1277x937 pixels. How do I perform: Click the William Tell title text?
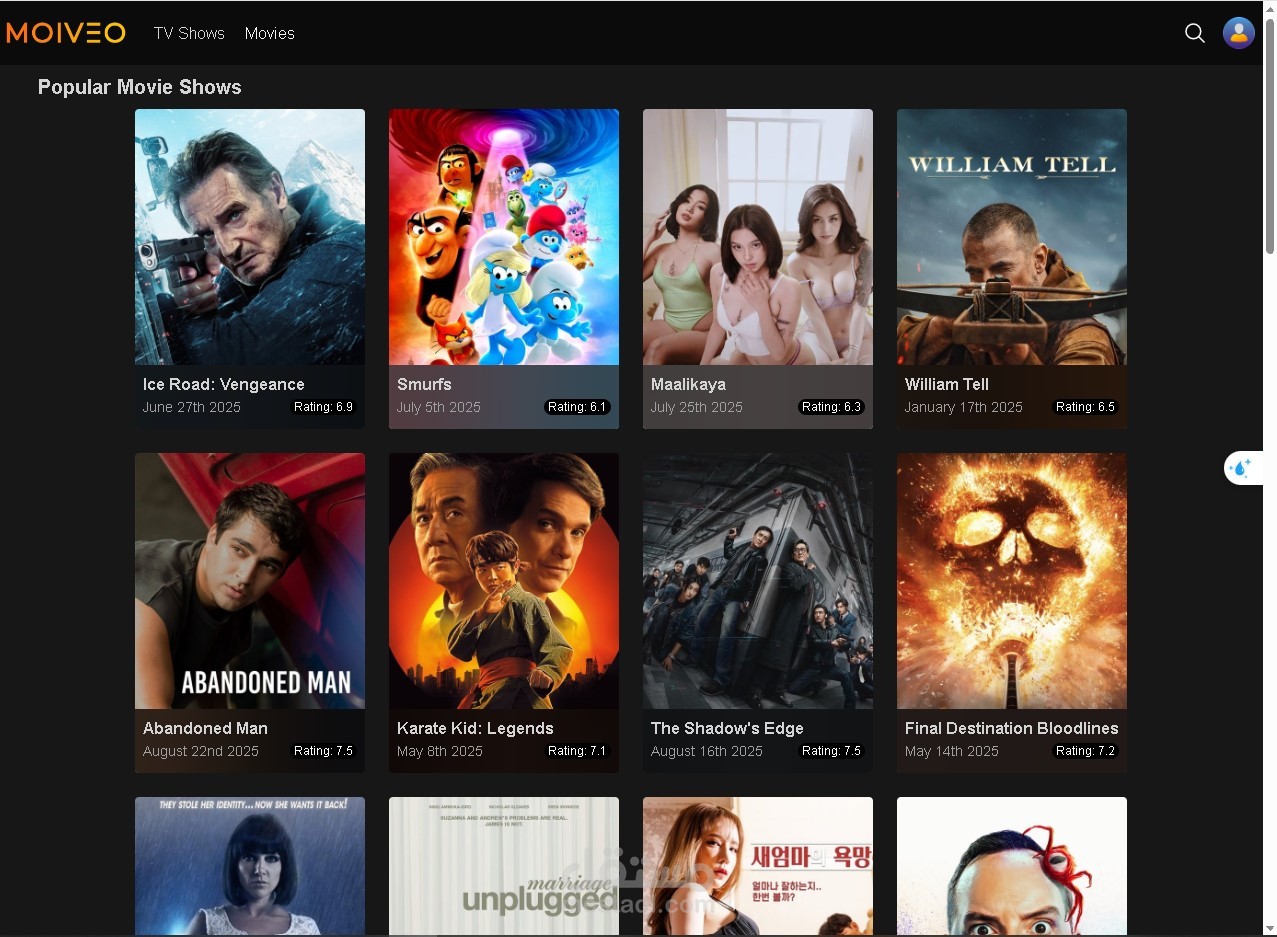(947, 384)
